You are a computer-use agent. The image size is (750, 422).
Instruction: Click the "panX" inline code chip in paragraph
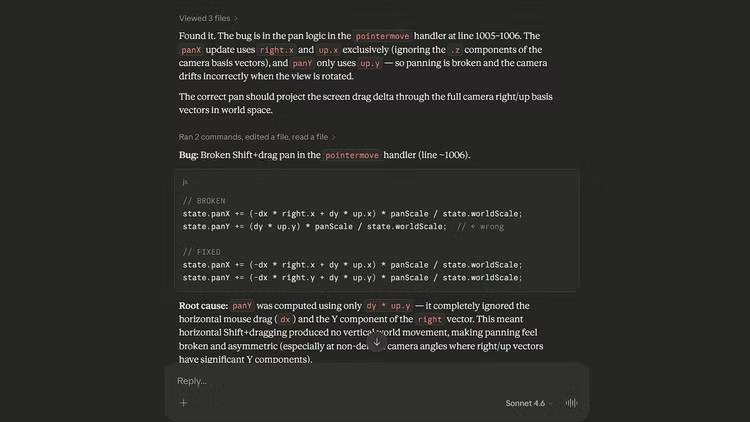[x=191, y=49]
